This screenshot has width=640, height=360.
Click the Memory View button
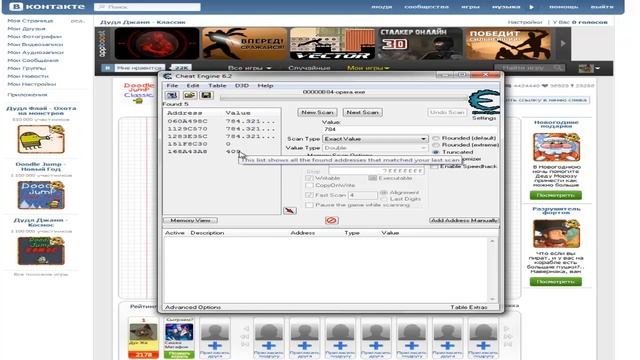click(190, 220)
